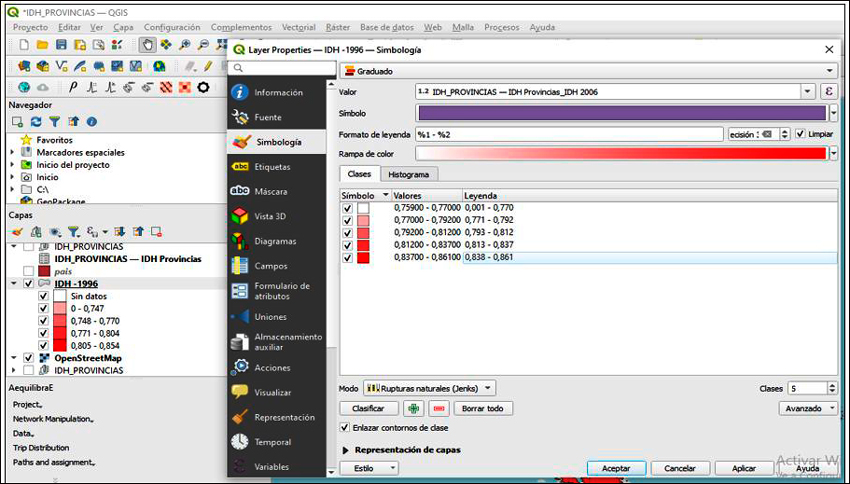Viewport: 850px width, 484px height.
Task: Open the Graduado renderer type dropdown
Action: point(588,71)
